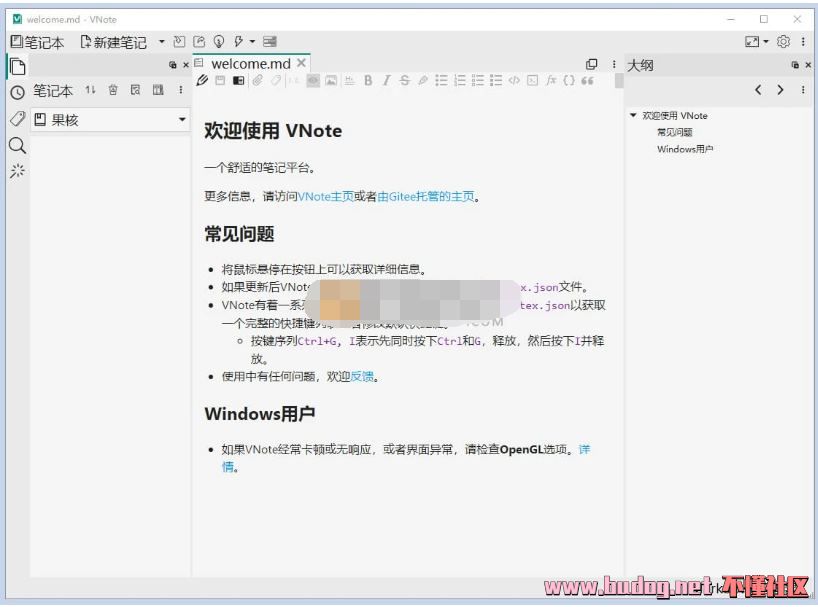This screenshot has width=818, height=607.
Task: Open the VNote主页 link
Action: coord(325,197)
